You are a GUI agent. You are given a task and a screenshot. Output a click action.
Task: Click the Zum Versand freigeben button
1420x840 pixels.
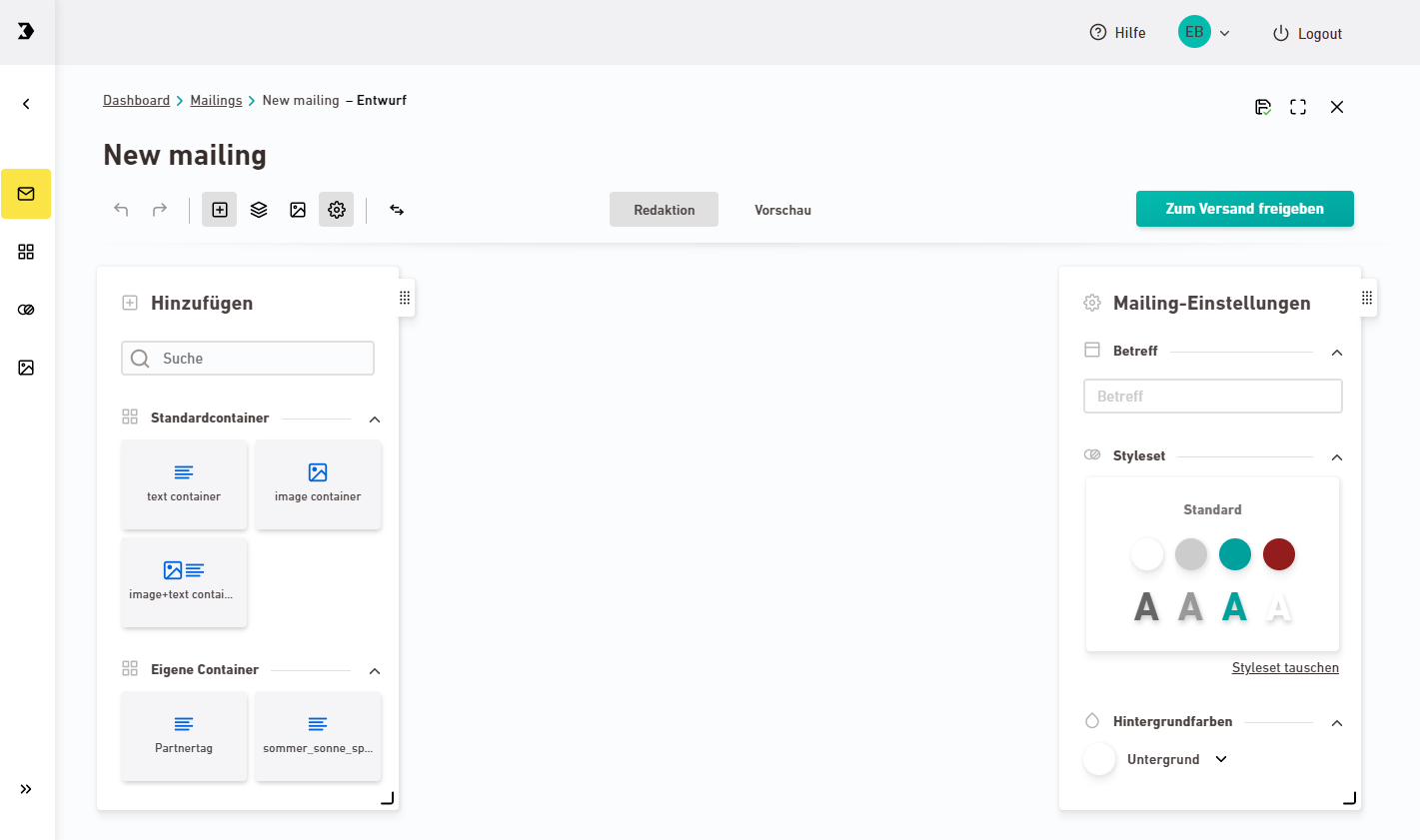[1244, 209]
